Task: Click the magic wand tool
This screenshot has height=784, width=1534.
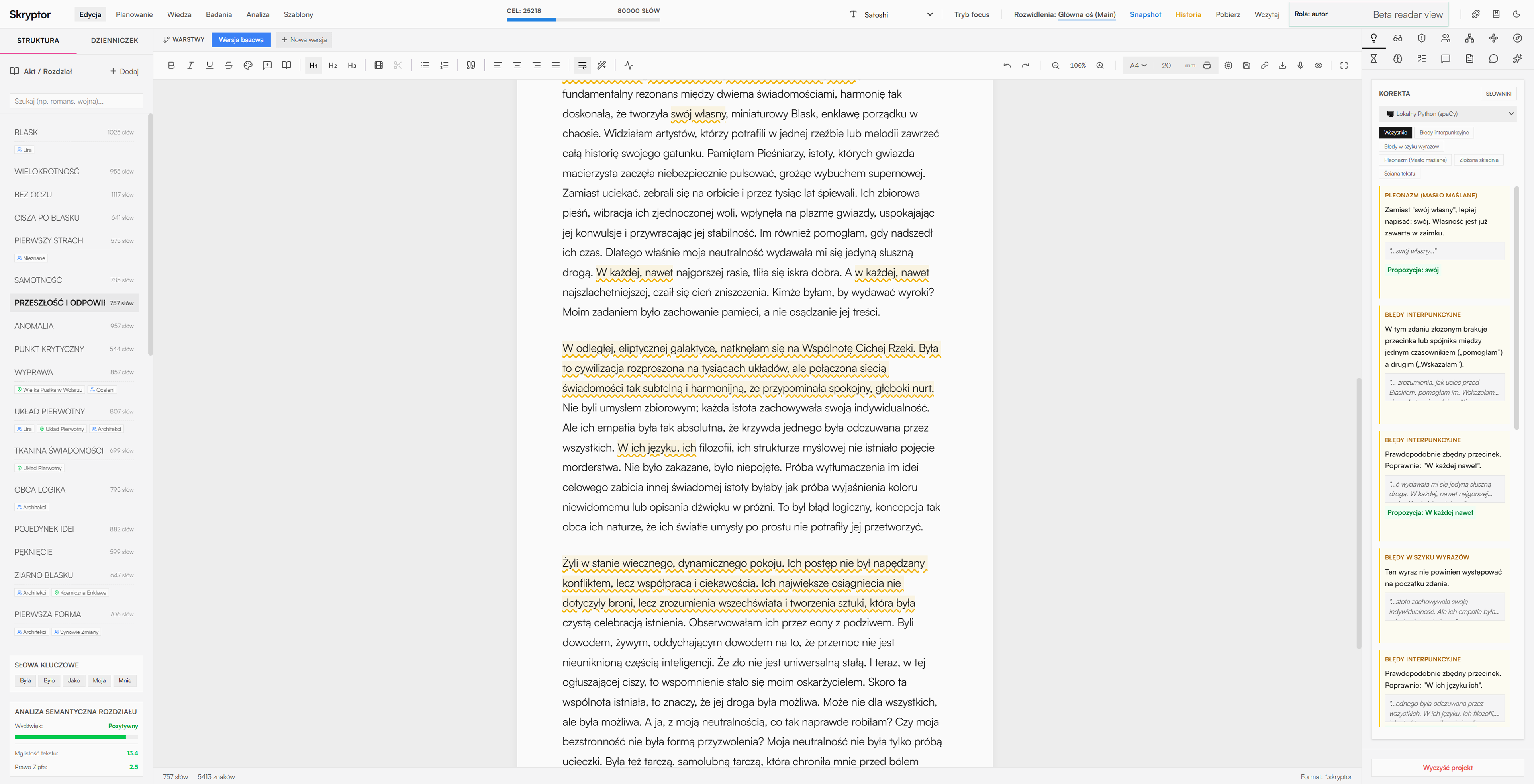Action: [602, 65]
